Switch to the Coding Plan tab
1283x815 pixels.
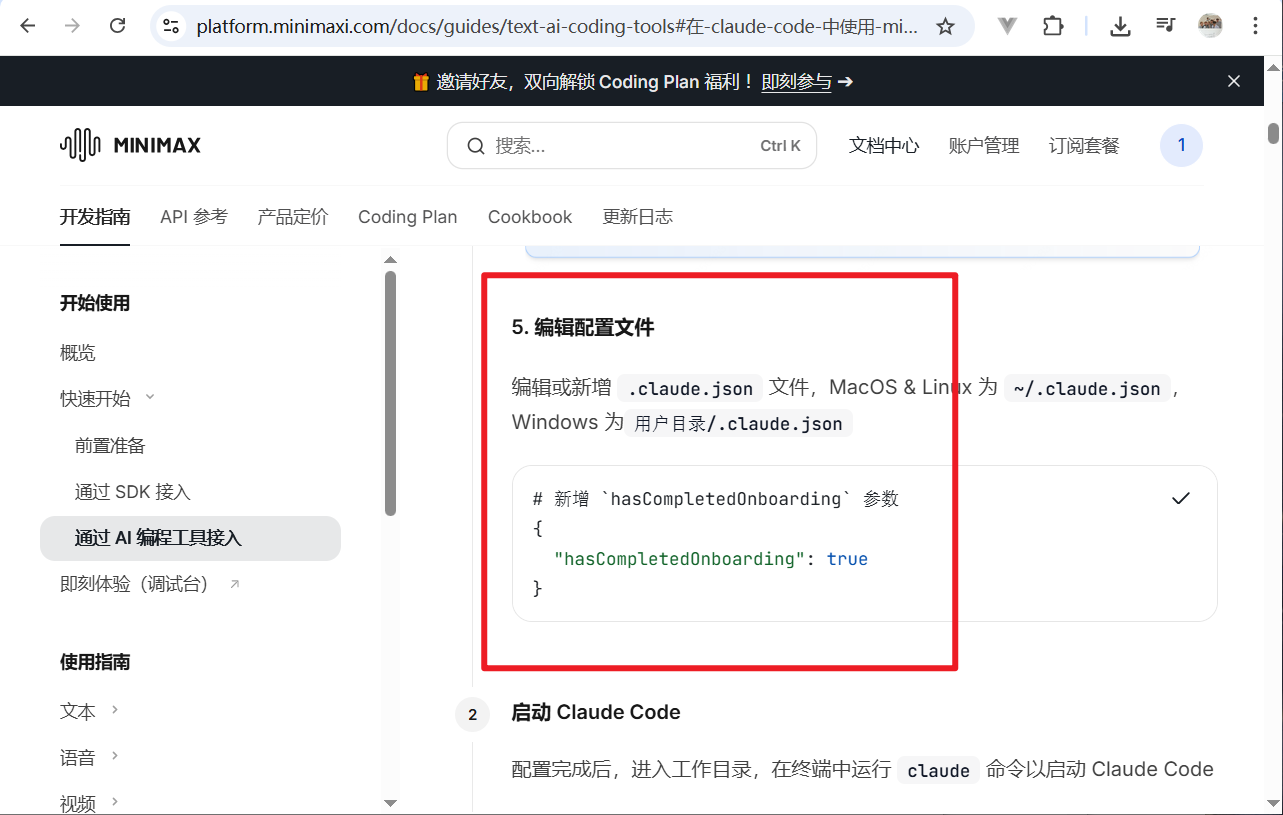click(x=408, y=217)
